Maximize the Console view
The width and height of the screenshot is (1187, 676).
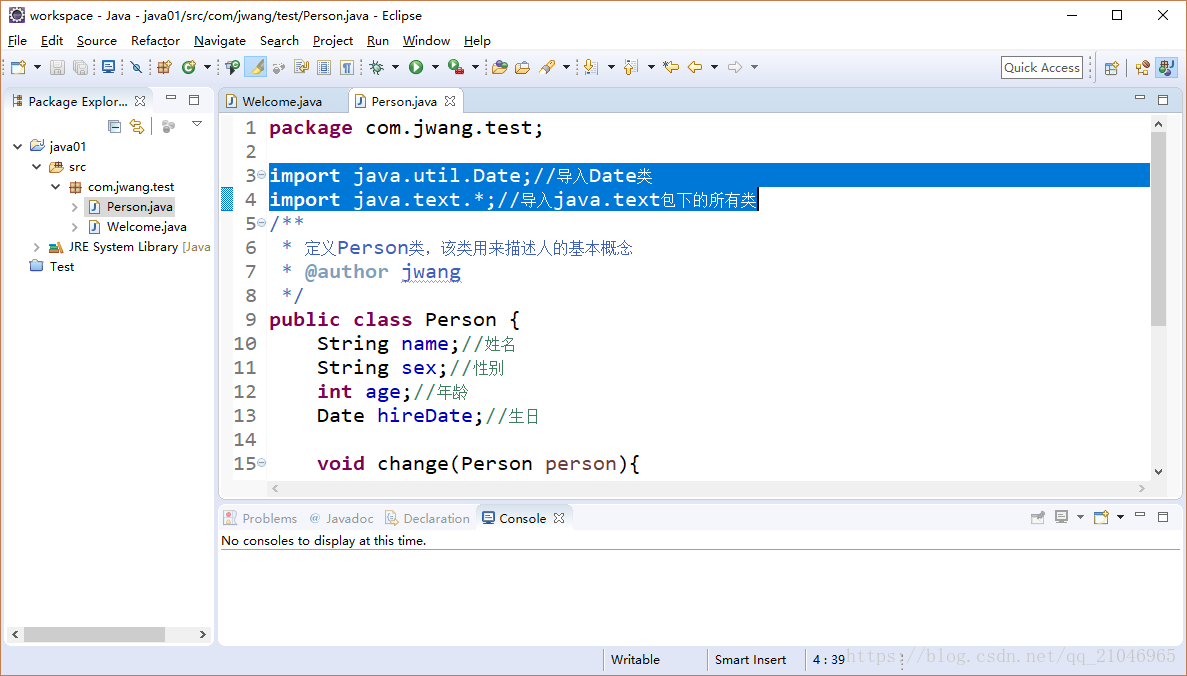coord(1162,517)
